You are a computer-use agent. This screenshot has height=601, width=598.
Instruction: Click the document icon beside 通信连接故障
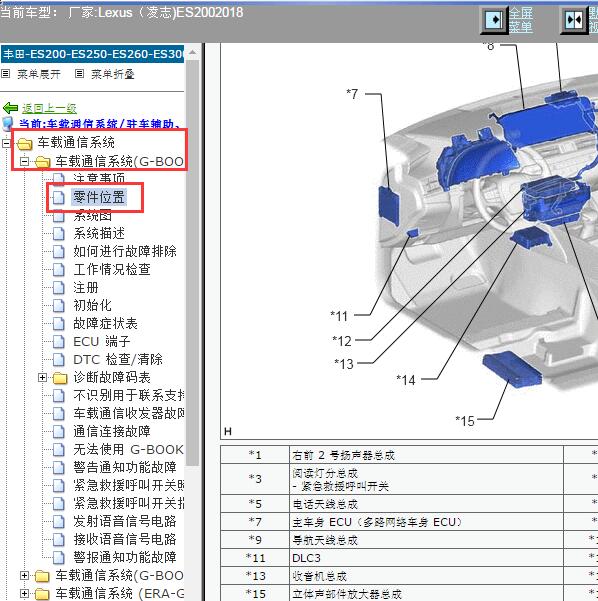tap(58, 432)
